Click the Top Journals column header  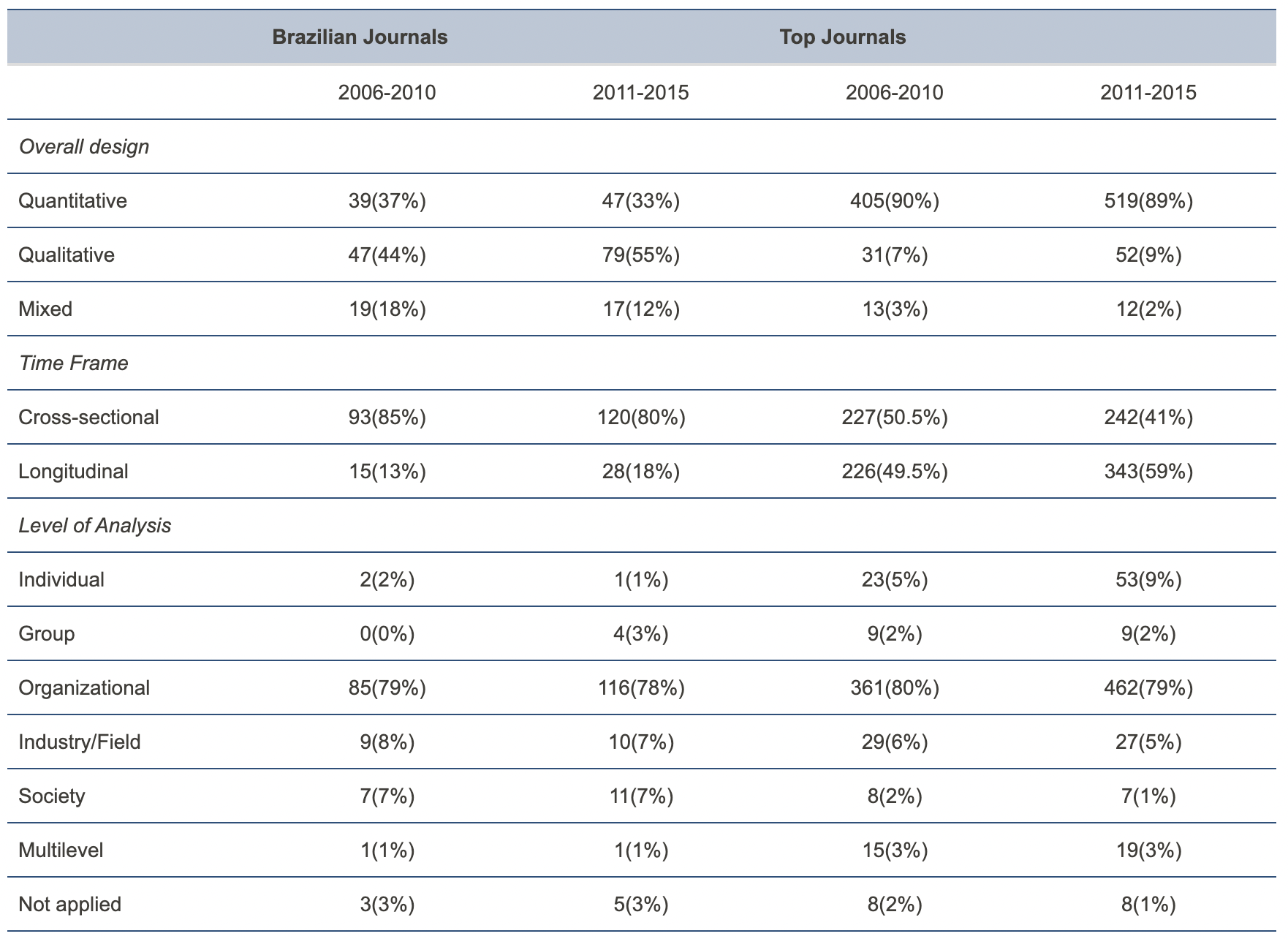pos(842,37)
